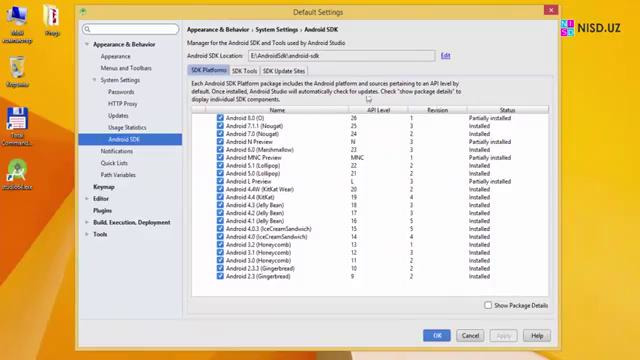Select the Android 3.1 (Honeycomb) row name

click(258, 253)
